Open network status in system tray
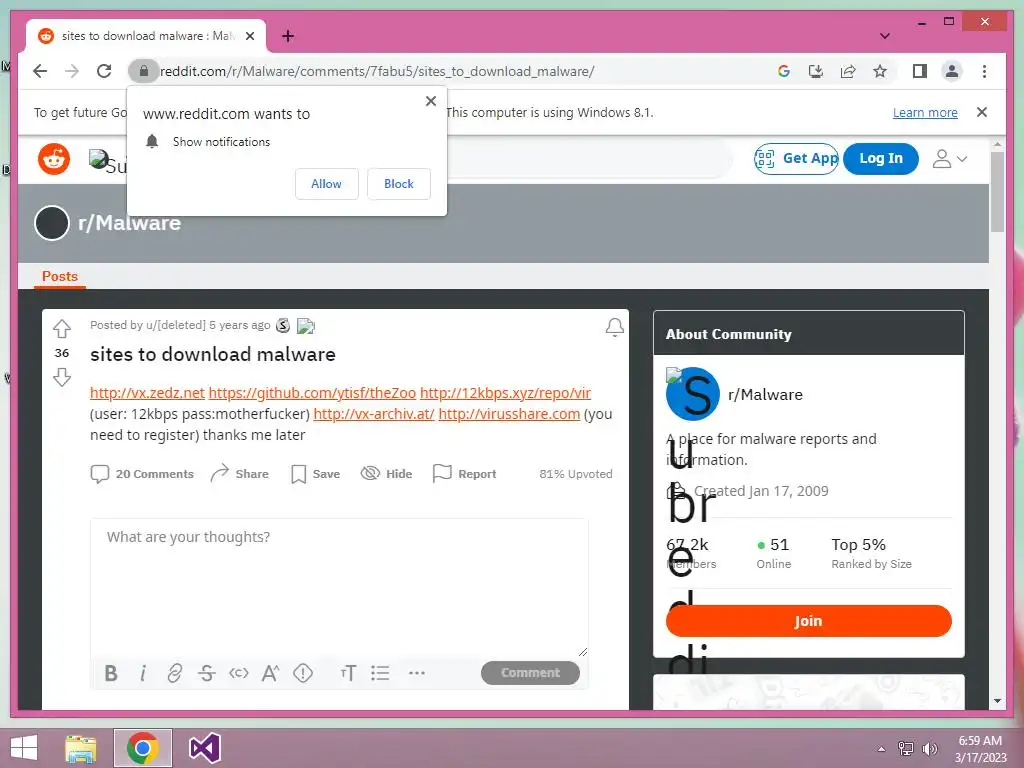This screenshot has width=1024, height=768. point(906,748)
